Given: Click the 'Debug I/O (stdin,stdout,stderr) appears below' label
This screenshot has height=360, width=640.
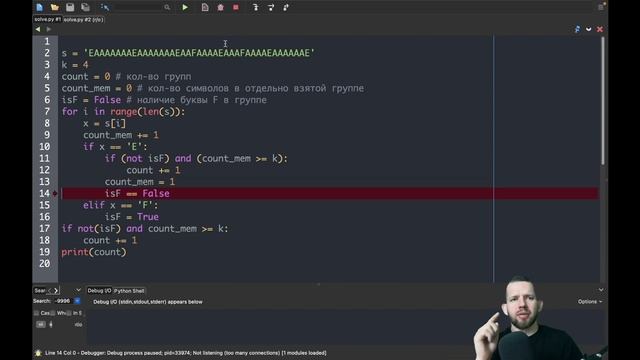Looking at the screenshot, I should coord(148,302).
